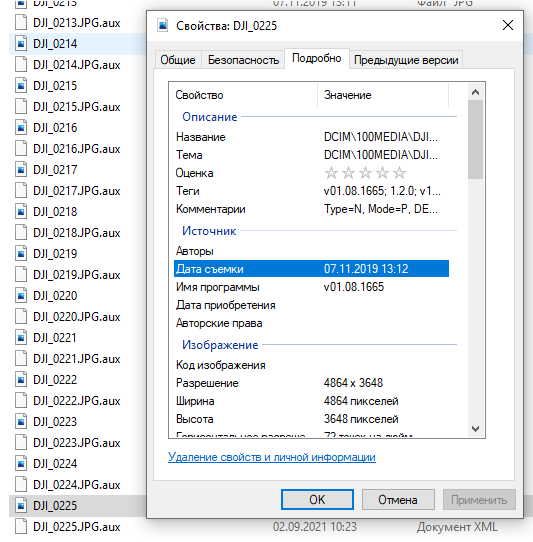Click the empty Авторы property row
The height and width of the screenshot is (542, 533).
pos(311,251)
